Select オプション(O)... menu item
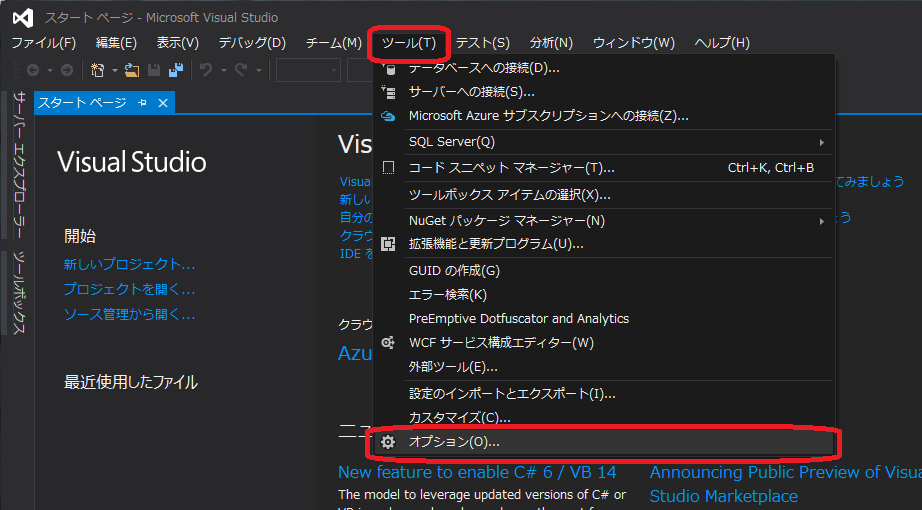The height and width of the screenshot is (510, 922). (604, 442)
